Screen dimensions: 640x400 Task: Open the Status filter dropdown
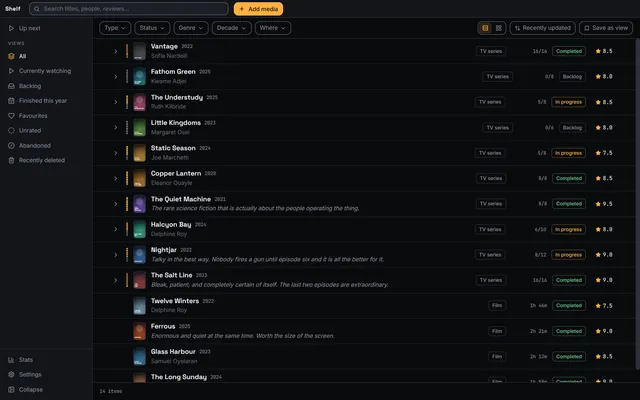coord(152,28)
